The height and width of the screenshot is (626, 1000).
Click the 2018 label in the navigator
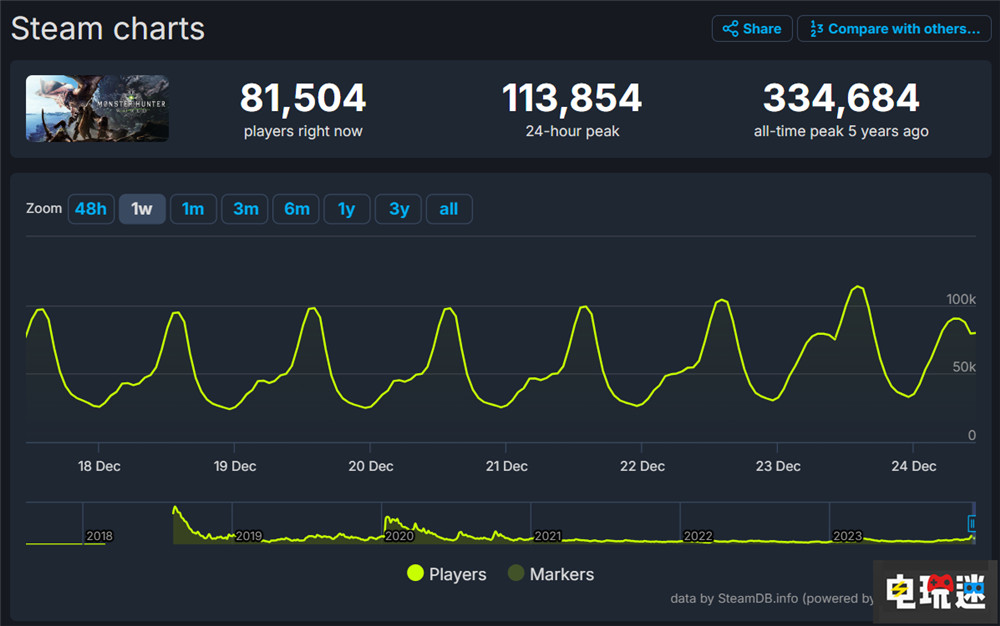(x=99, y=536)
